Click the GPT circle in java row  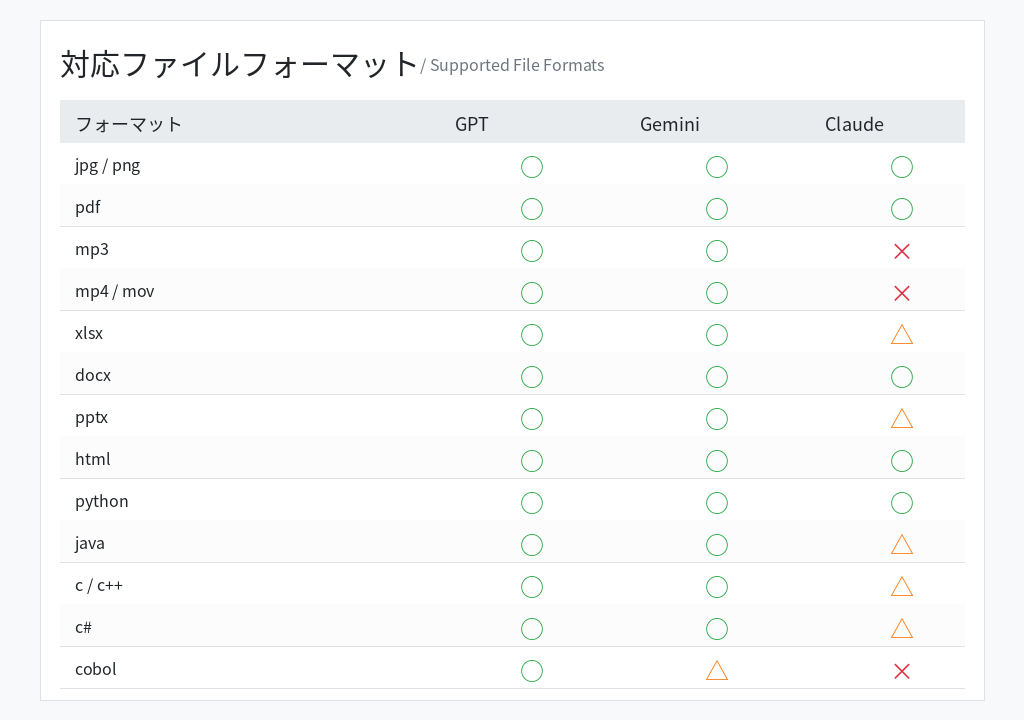point(532,545)
